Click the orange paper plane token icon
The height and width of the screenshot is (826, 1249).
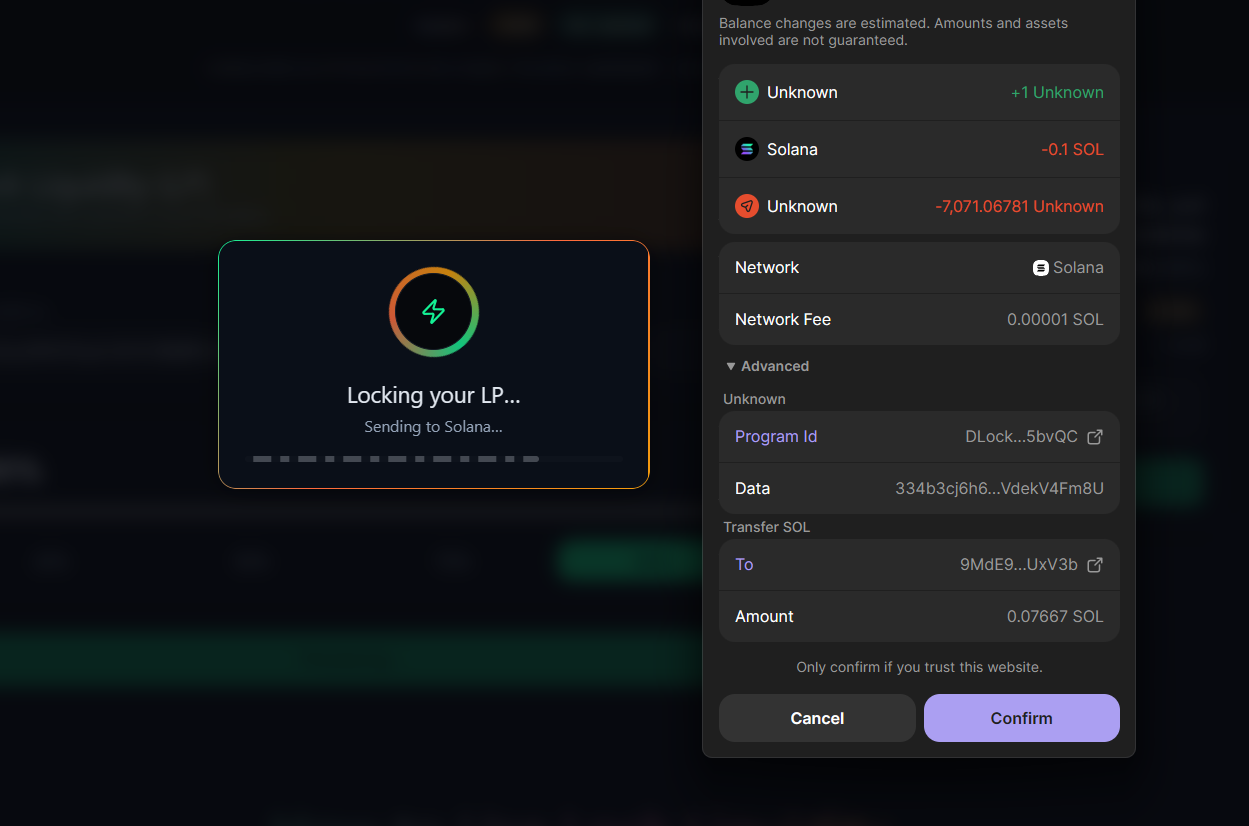tap(747, 206)
